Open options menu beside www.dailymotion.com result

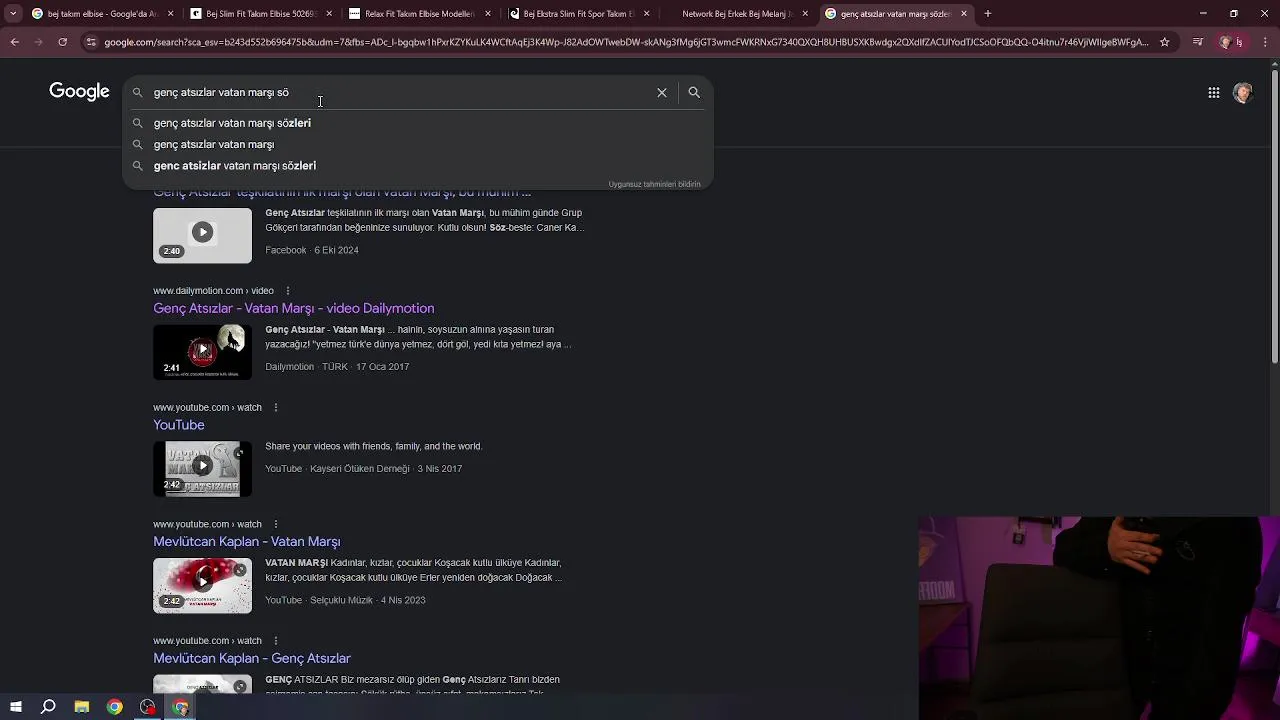tap(288, 291)
